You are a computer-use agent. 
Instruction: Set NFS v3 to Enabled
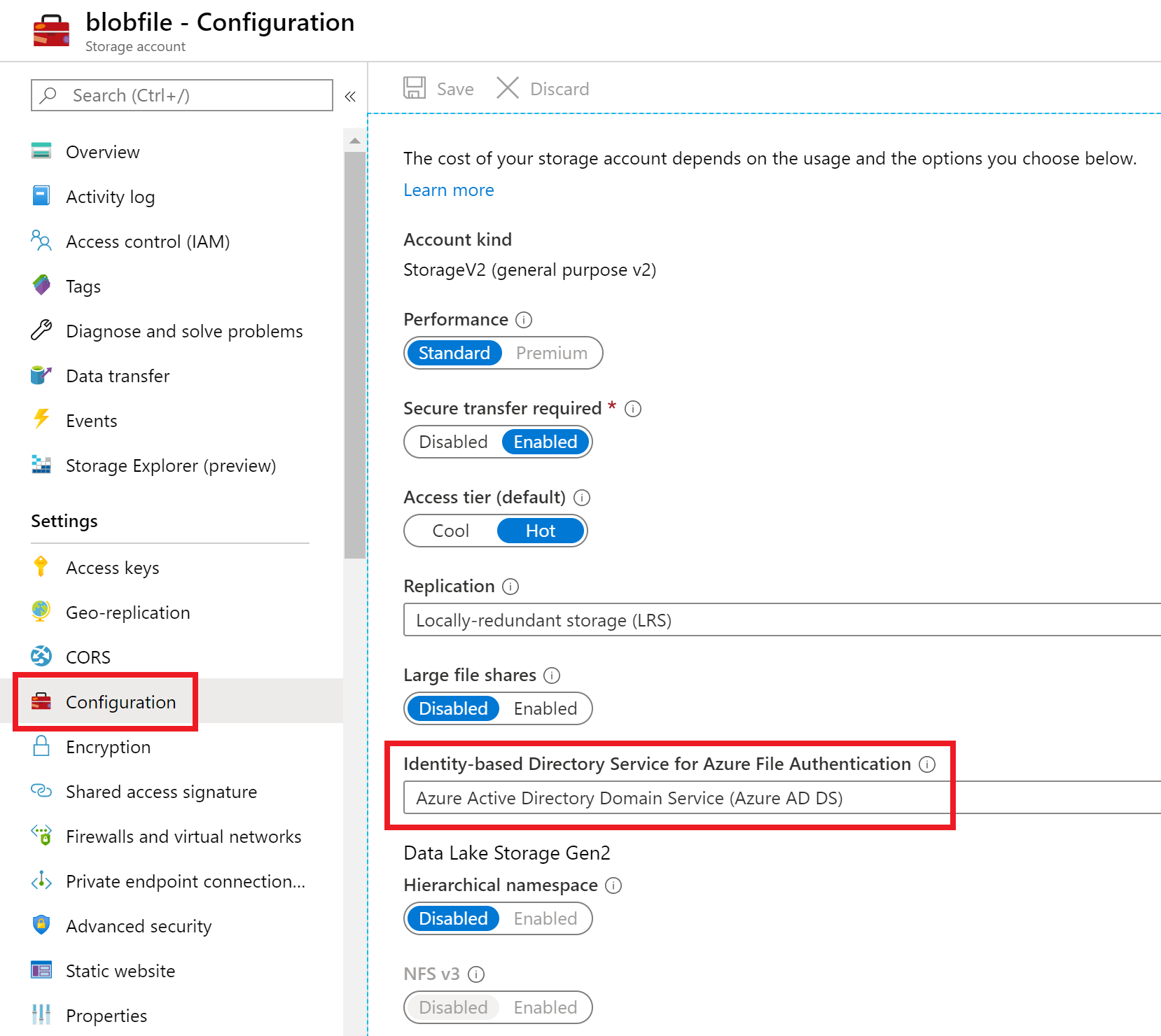click(x=545, y=1007)
